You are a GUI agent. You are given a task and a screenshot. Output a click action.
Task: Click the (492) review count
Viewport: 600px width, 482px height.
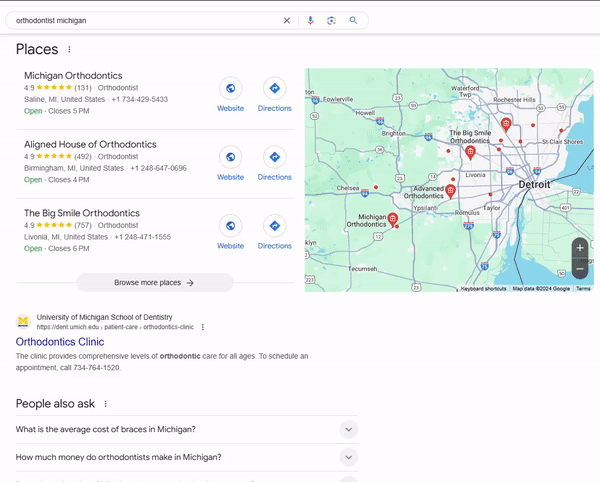(83, 157)
